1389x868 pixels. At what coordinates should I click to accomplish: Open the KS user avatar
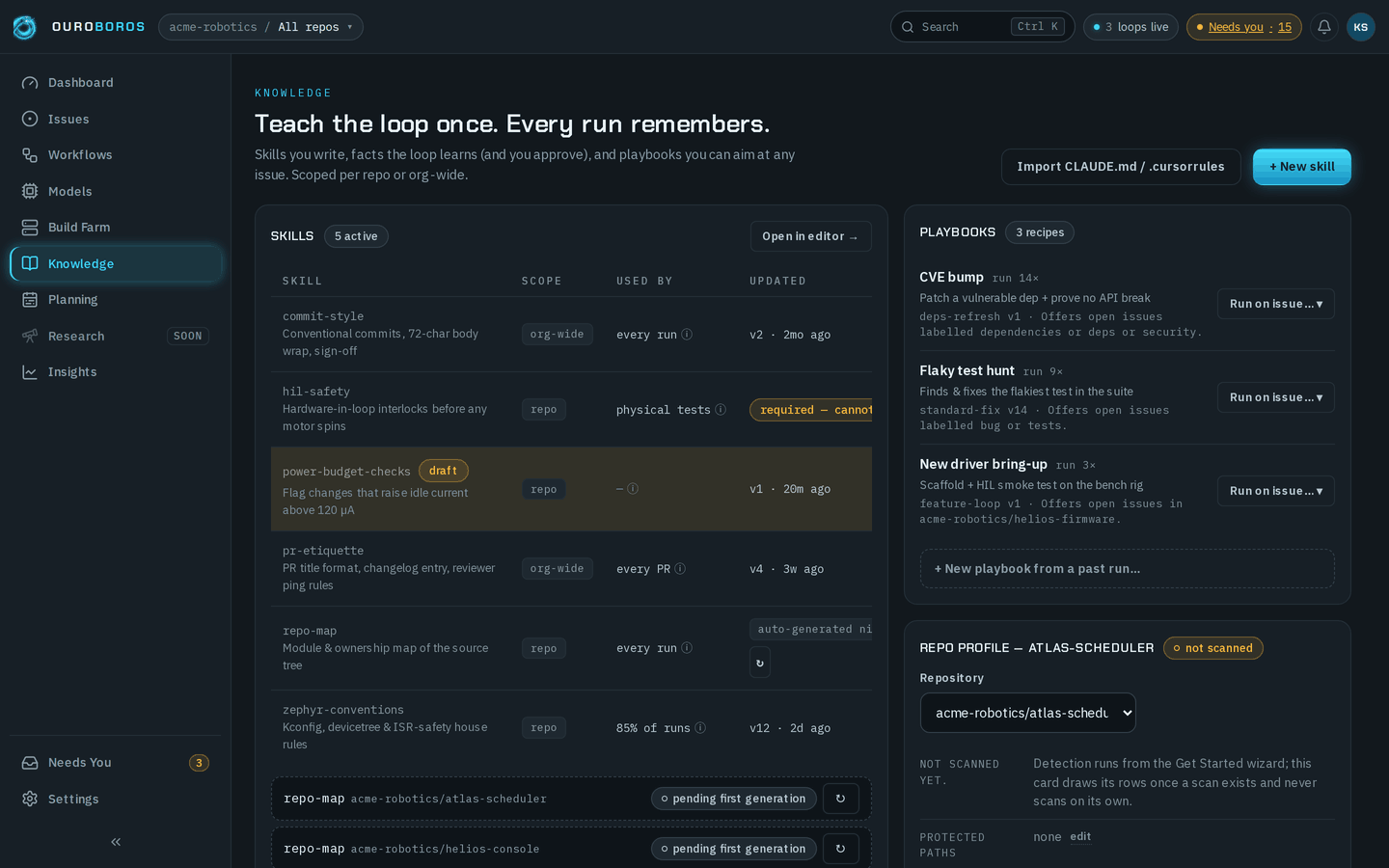(x=1361, y=27)
